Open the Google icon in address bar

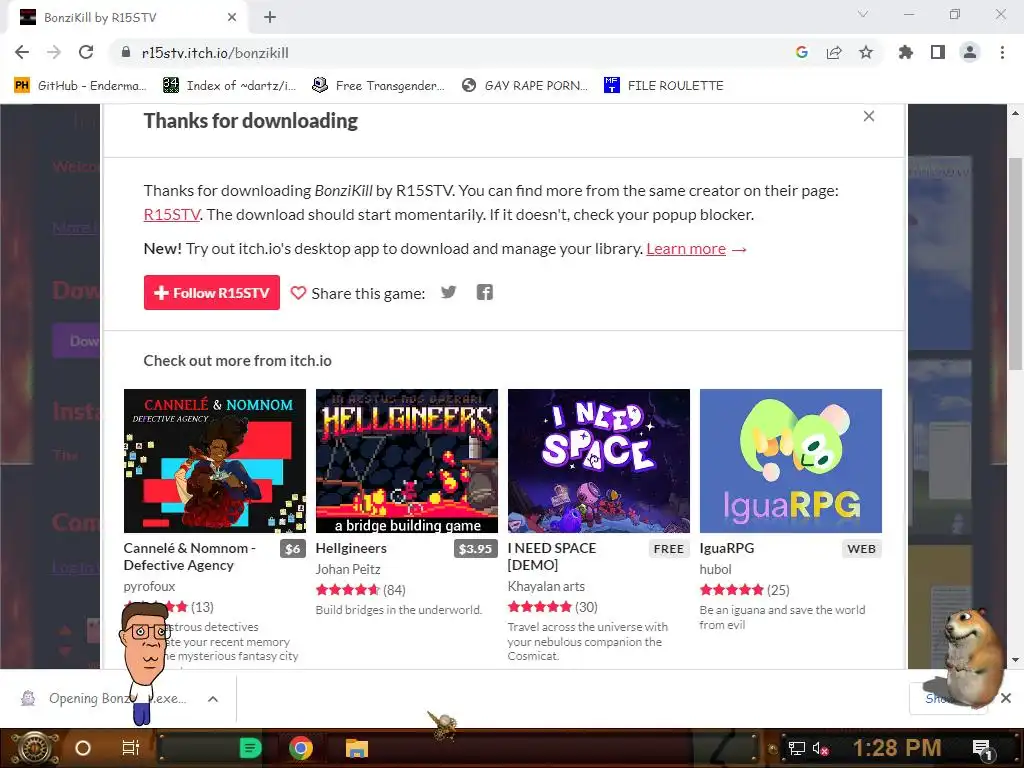[x=802, y=52]
